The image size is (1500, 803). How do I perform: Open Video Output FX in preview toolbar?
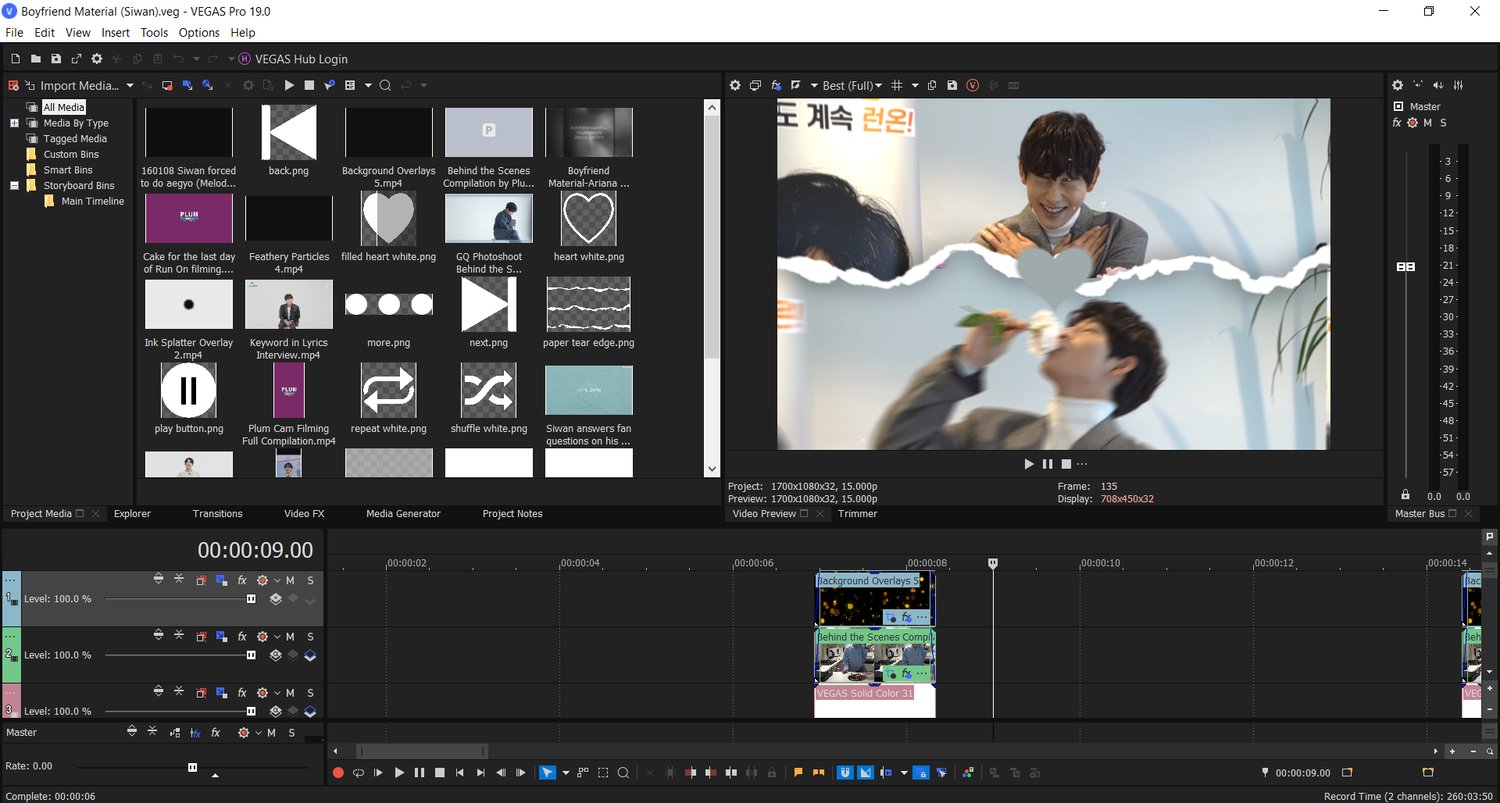pyautogui.click(x=777, y=85)
